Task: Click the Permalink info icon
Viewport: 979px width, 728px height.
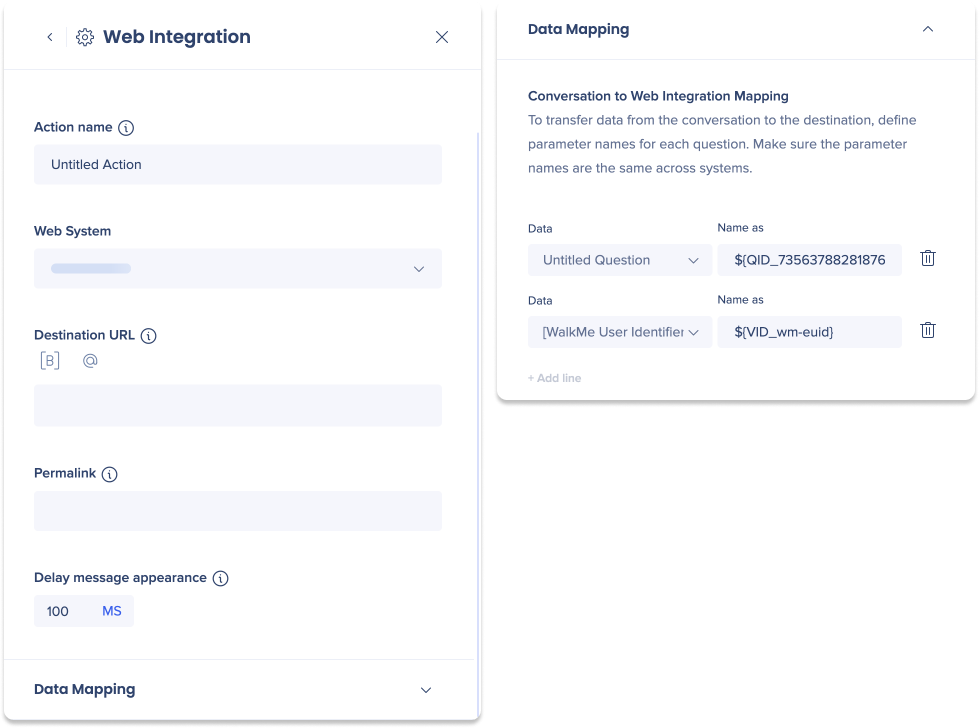Action: click(109, 475)
